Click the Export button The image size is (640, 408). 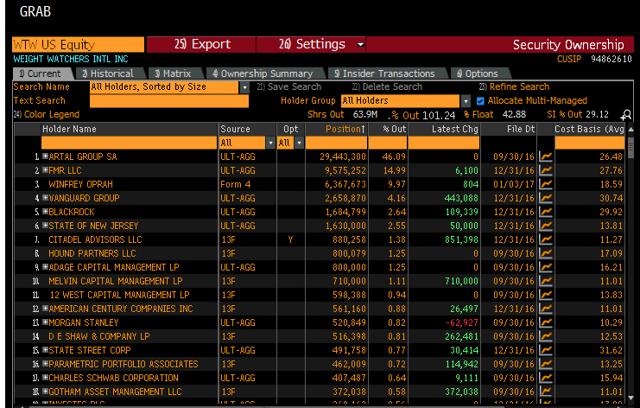click(202, 44)
